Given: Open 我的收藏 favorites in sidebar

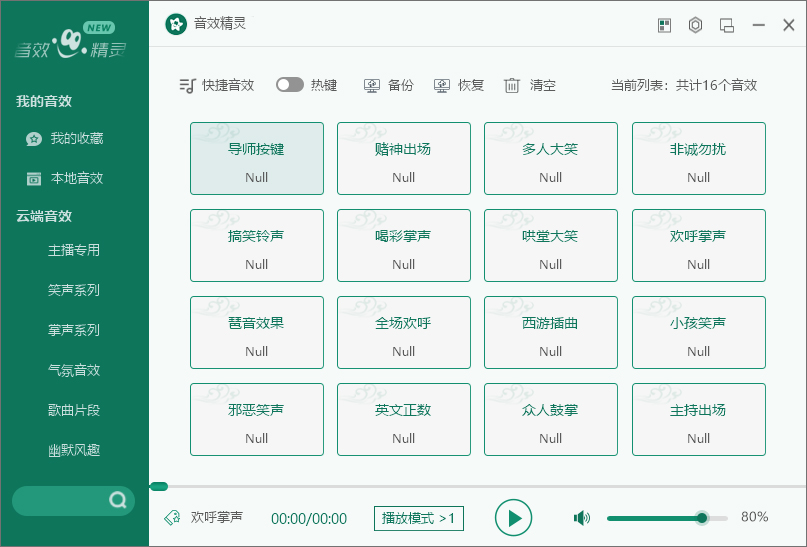Looking at the screenshot, I should (65, 138).
